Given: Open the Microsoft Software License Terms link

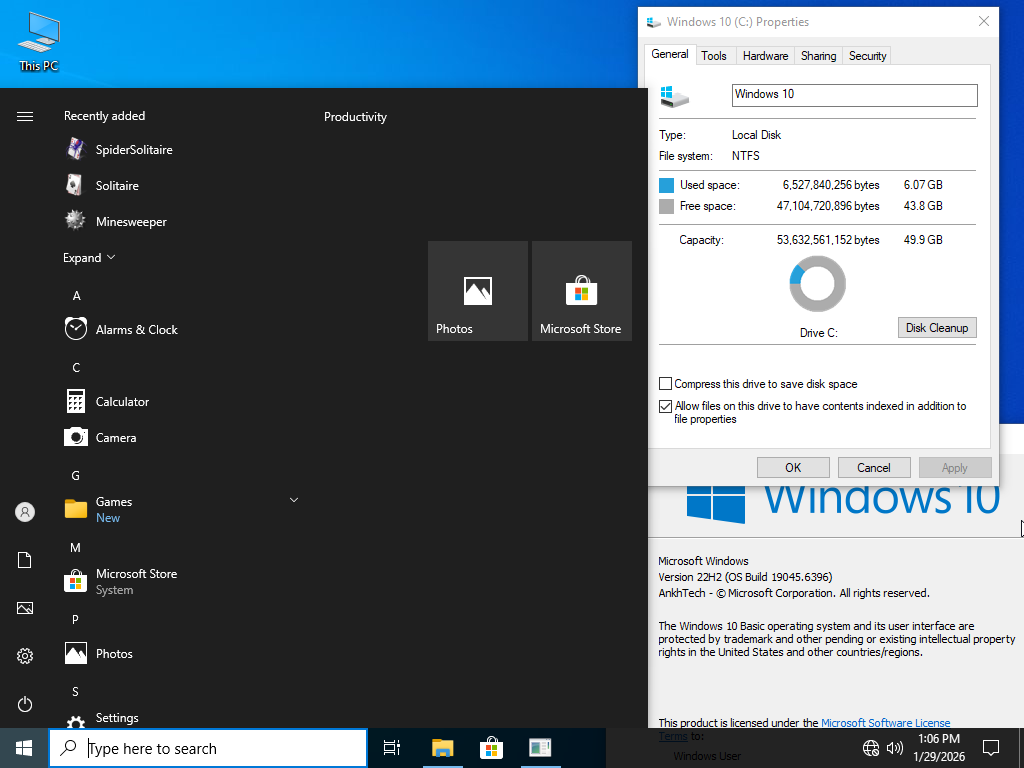Looking at the screenshot, I should click(884, 722).
